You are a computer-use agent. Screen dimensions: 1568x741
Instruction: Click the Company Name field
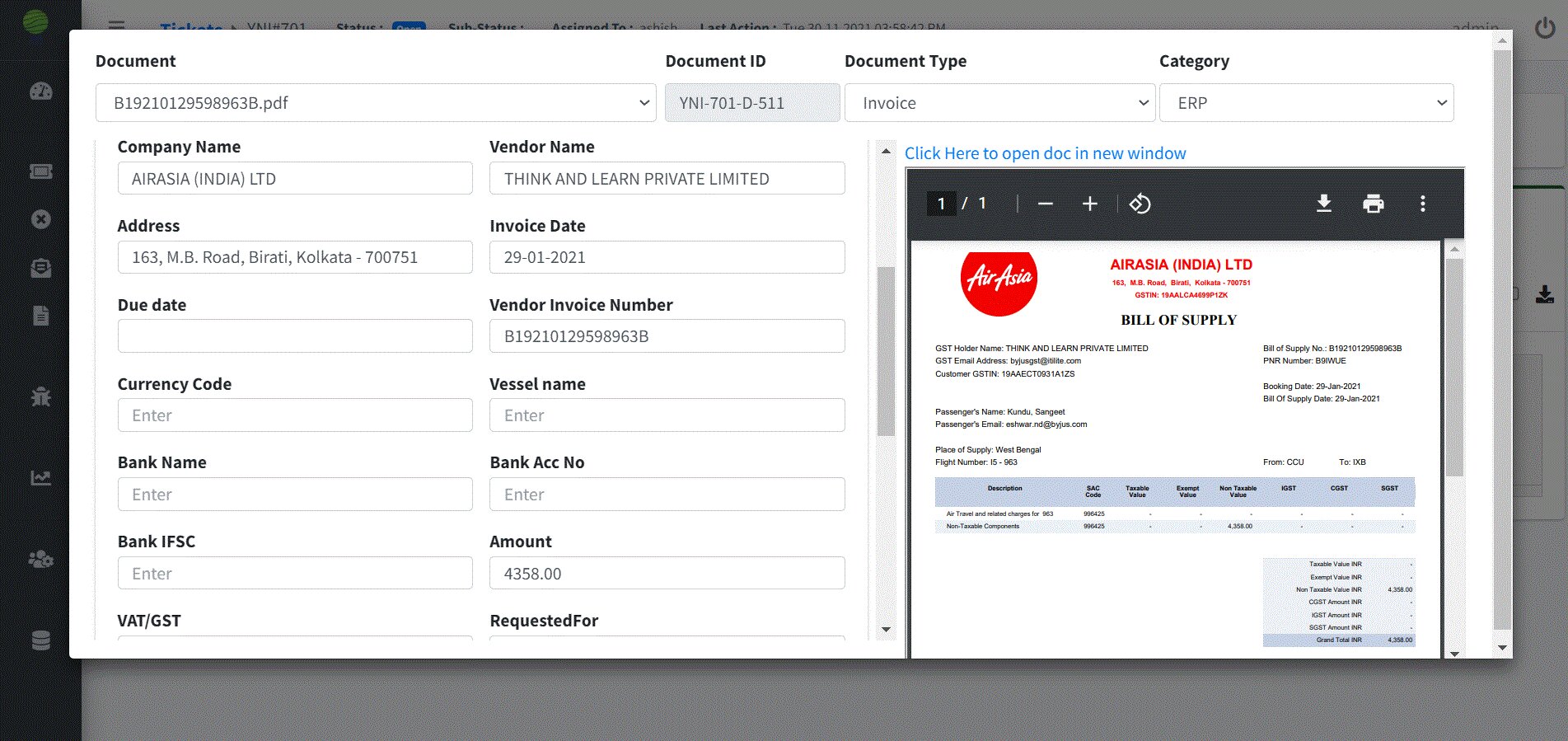[x=295, y=178]
